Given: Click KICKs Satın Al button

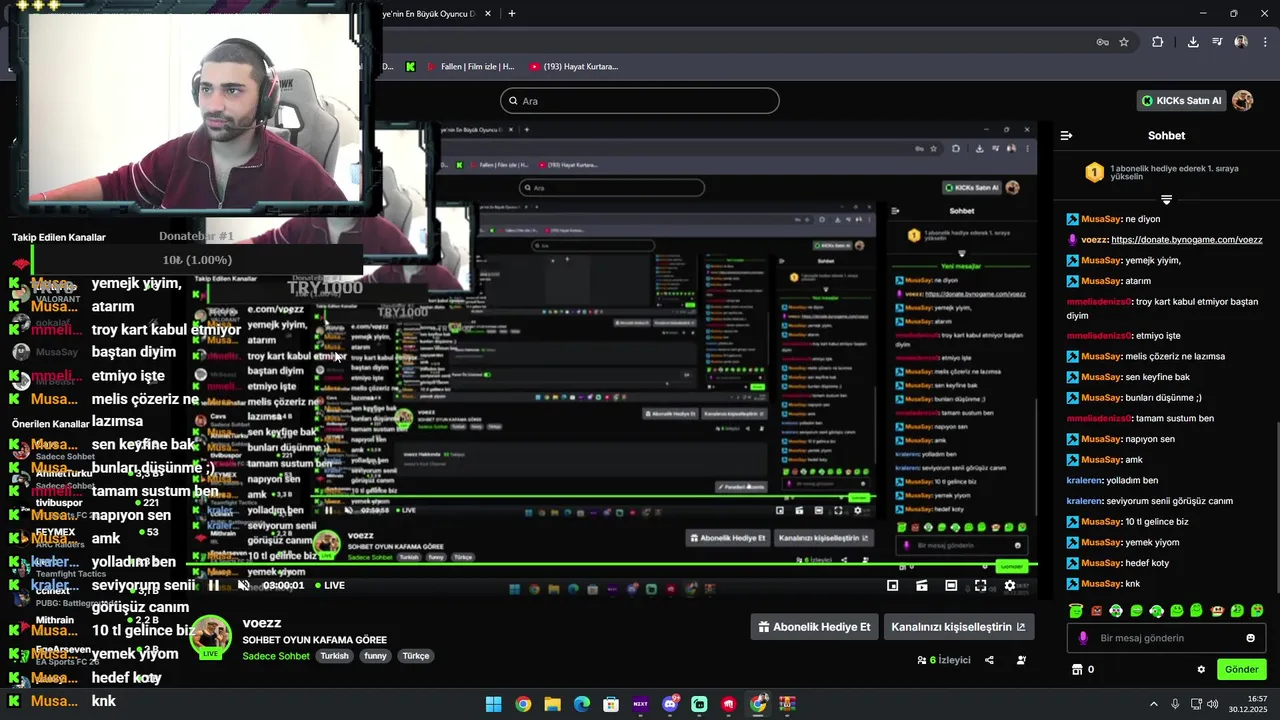Looking at the screenshot, I should (1182, 100).
